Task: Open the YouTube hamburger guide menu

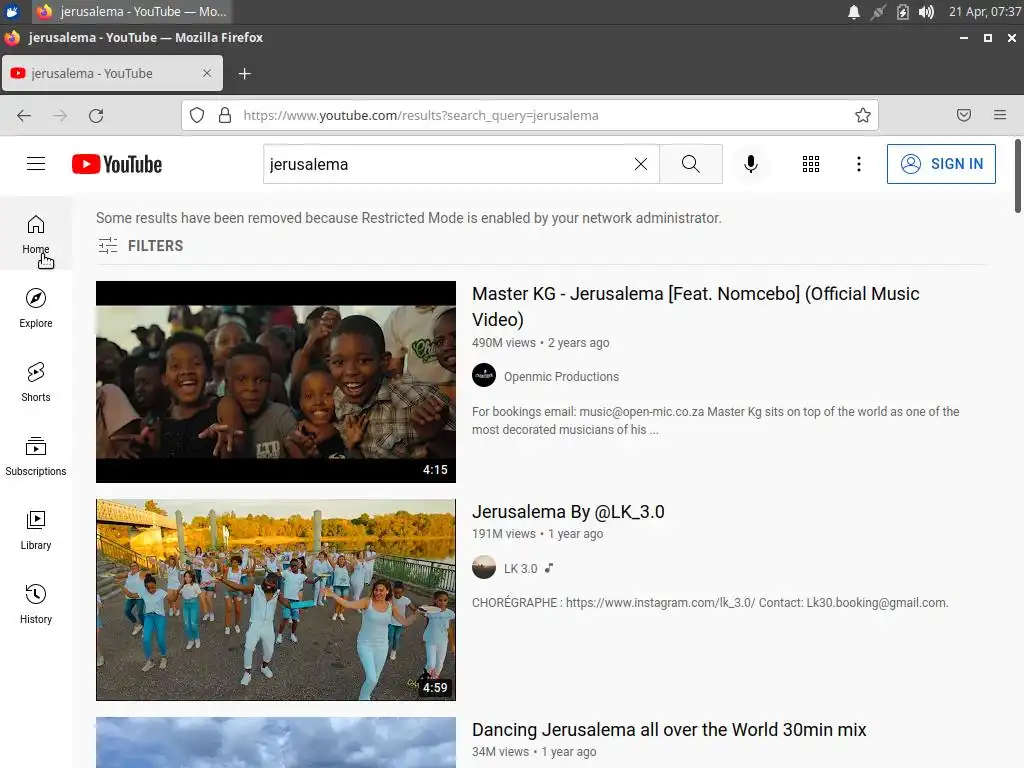Action: coord(36,164)
